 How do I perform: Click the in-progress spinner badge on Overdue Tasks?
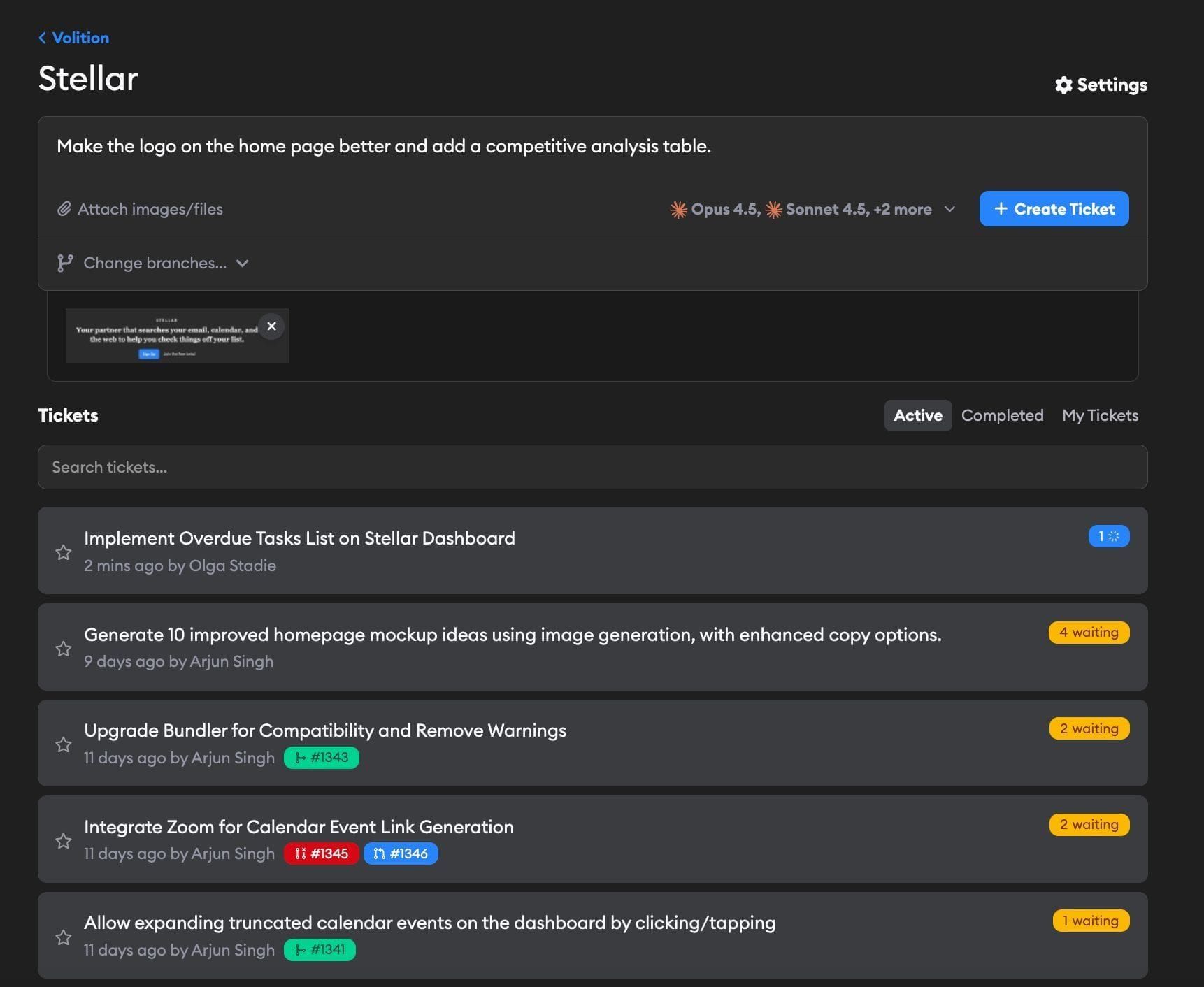pyautogui.click(x=1108, y=536)
